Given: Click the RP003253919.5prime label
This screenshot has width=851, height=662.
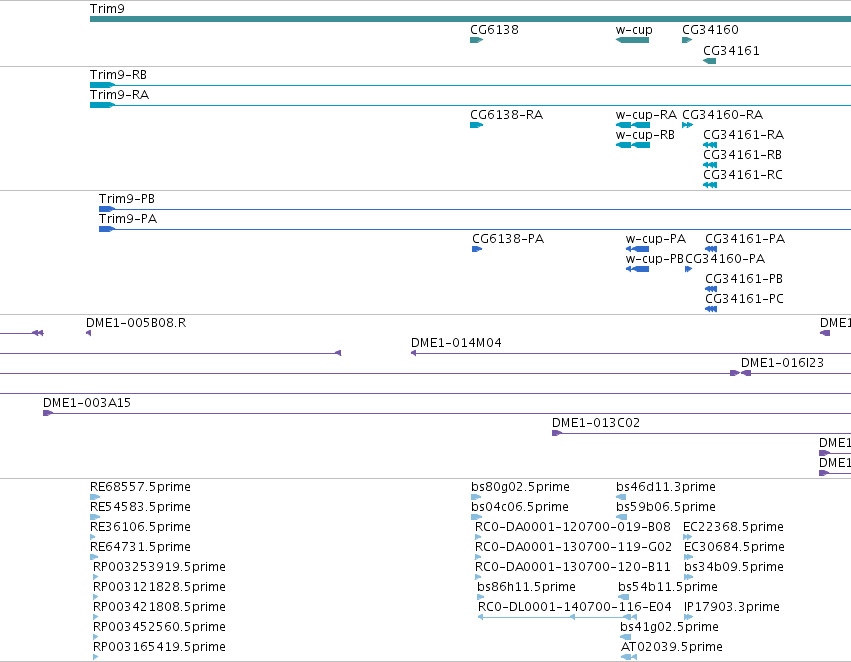Looking at the screenshot, I should pyautogui.click(x=159, y=567).
